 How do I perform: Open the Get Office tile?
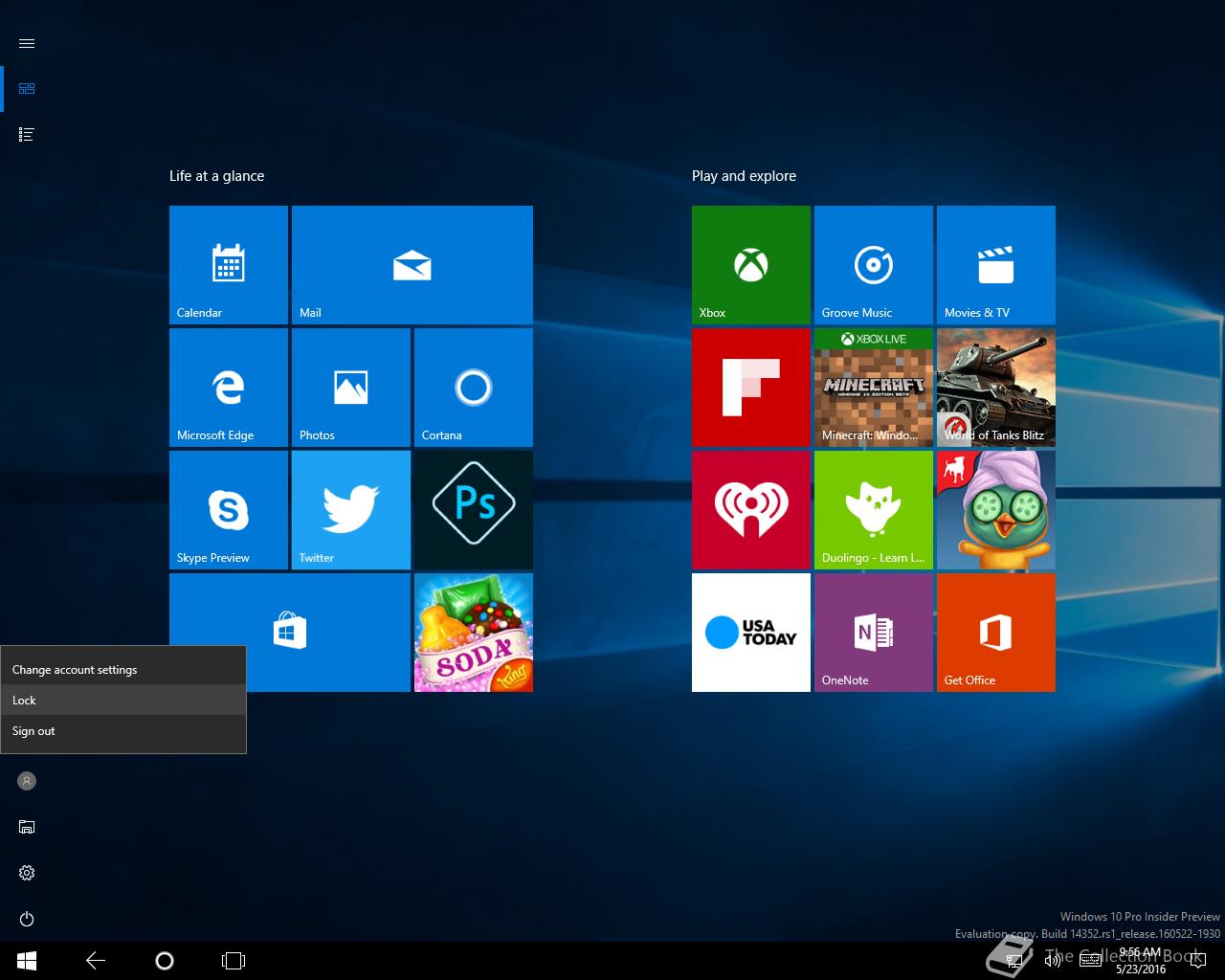[996, 633]
